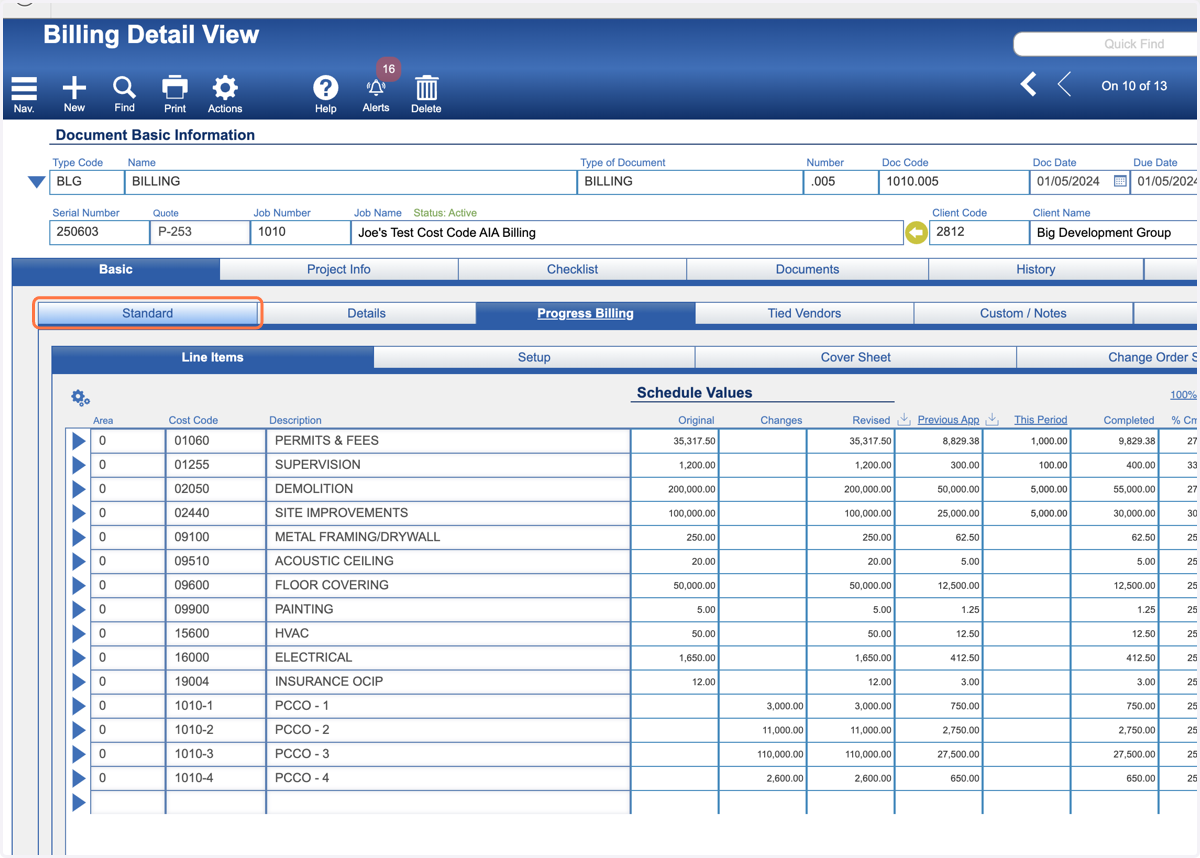Click the Job Name field
This screenshot has height=858, width=1200.
[x=627, y=232]
